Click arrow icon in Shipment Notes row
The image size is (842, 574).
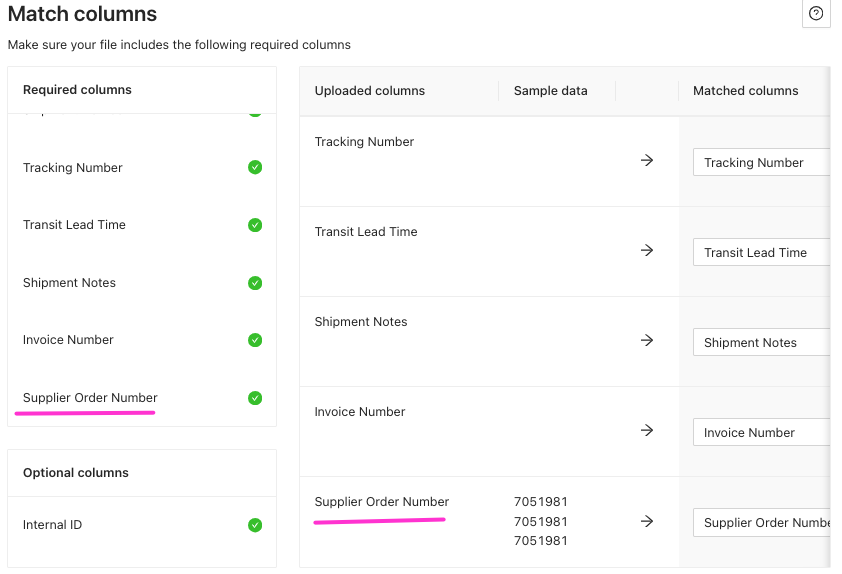[647, 340]
